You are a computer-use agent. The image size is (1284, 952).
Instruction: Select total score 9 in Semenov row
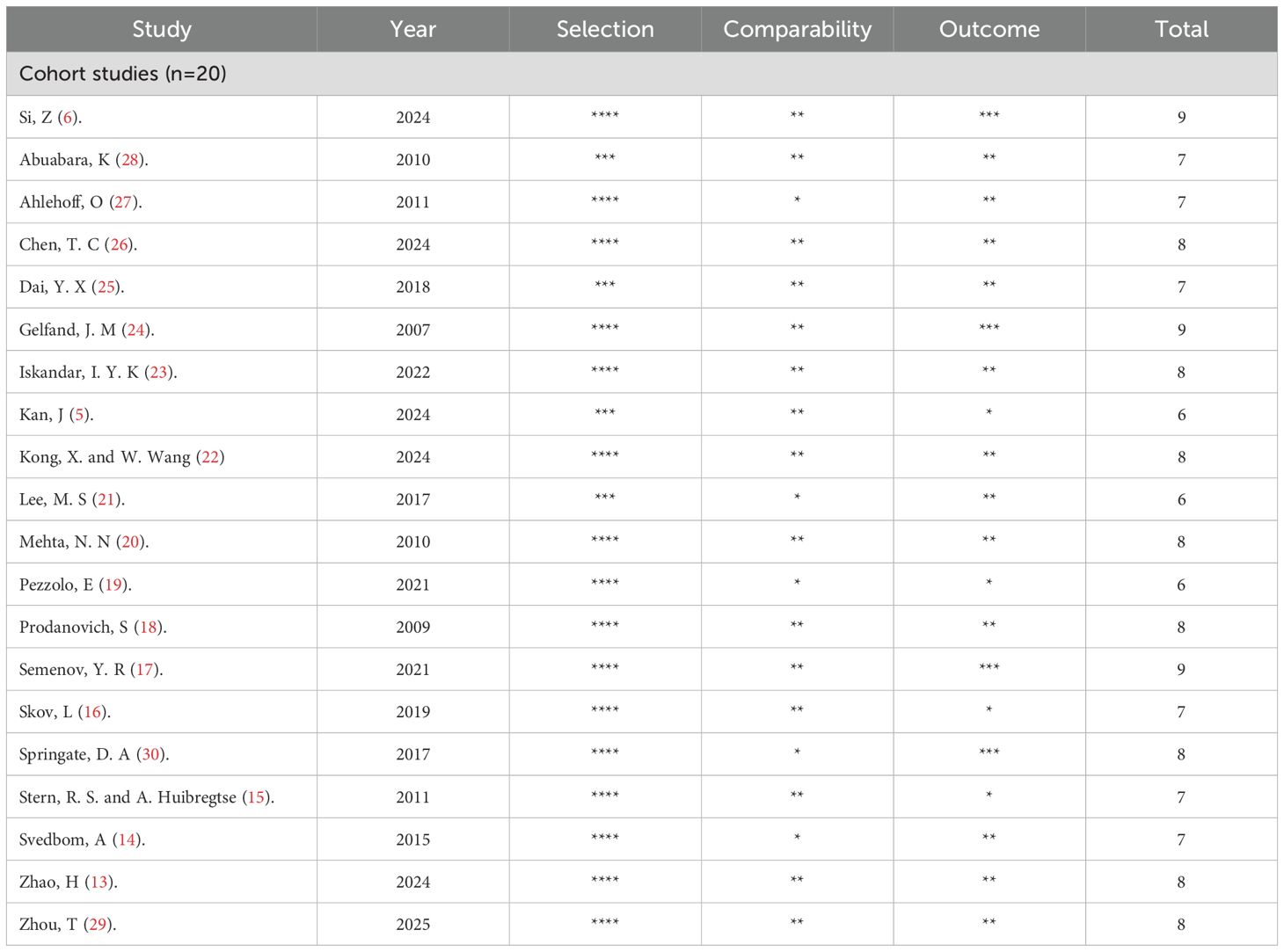(x=1181, y=670)
